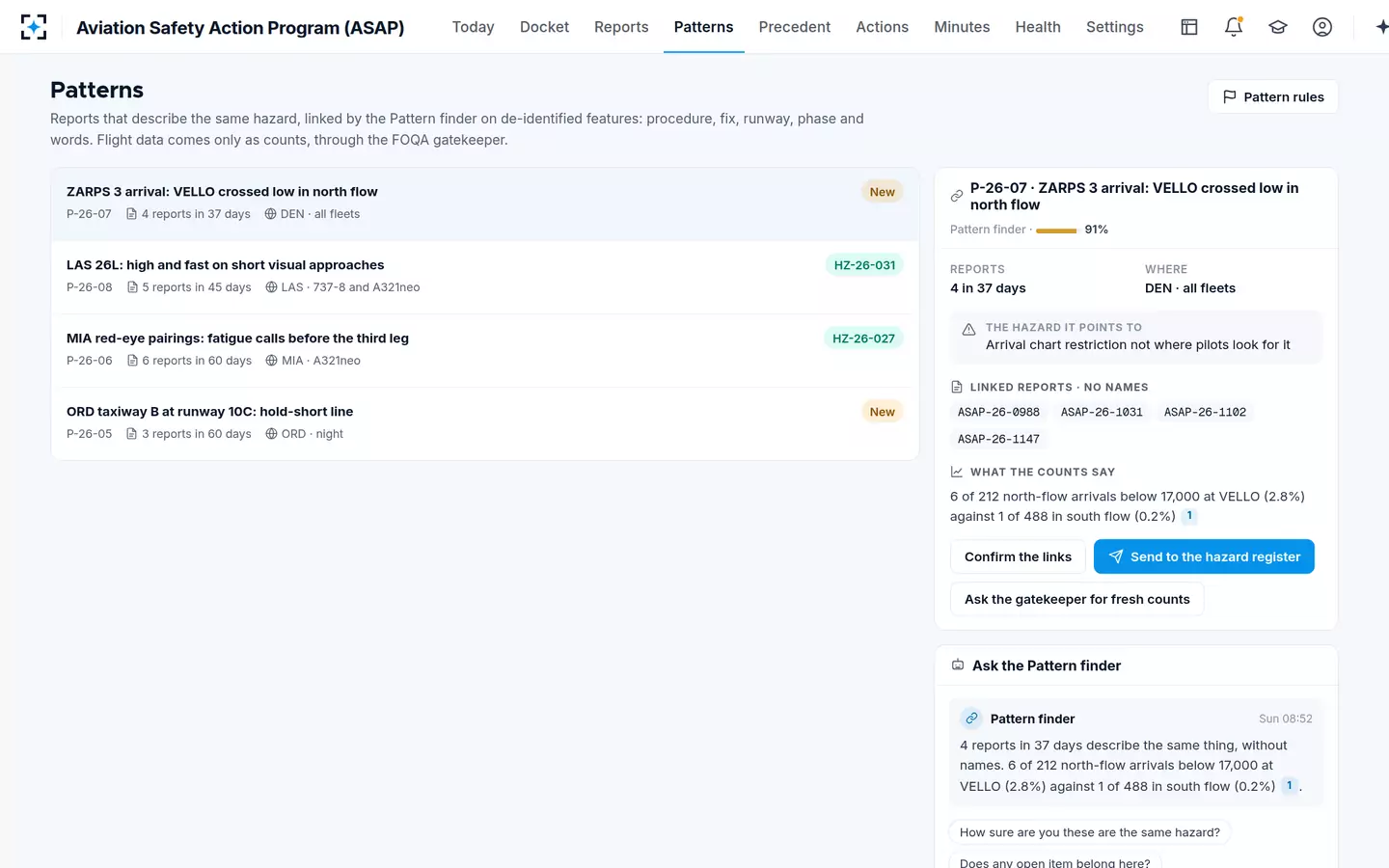Open the Settings tab
This screenshot has height=868, width=1389.
(x=1114, y=27)
